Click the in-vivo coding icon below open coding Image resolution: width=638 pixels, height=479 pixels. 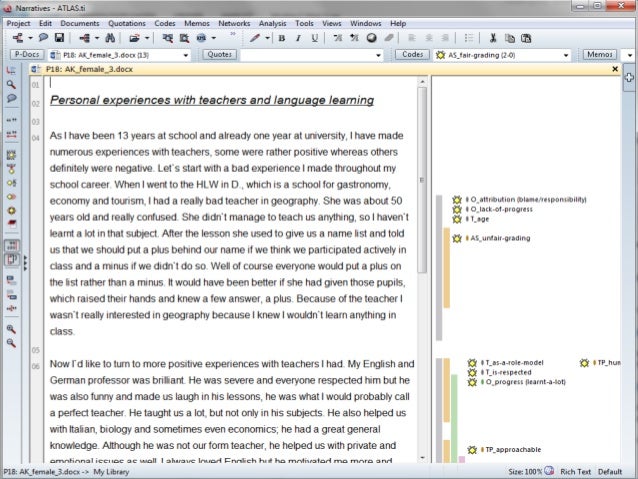tap(11, 169)
